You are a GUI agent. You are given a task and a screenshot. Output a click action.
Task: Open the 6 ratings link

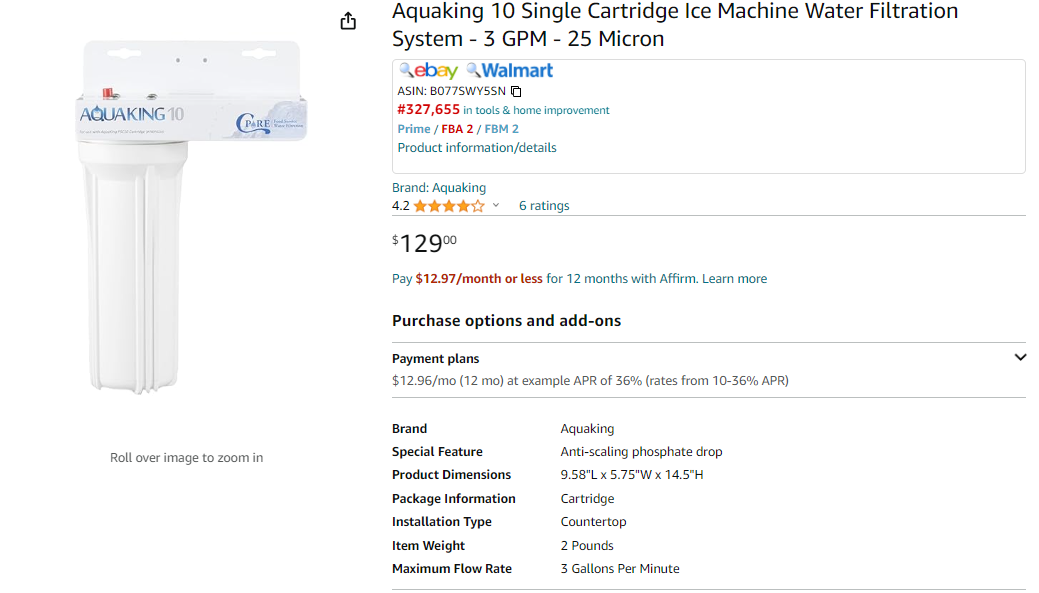click(x=543, y=206)
